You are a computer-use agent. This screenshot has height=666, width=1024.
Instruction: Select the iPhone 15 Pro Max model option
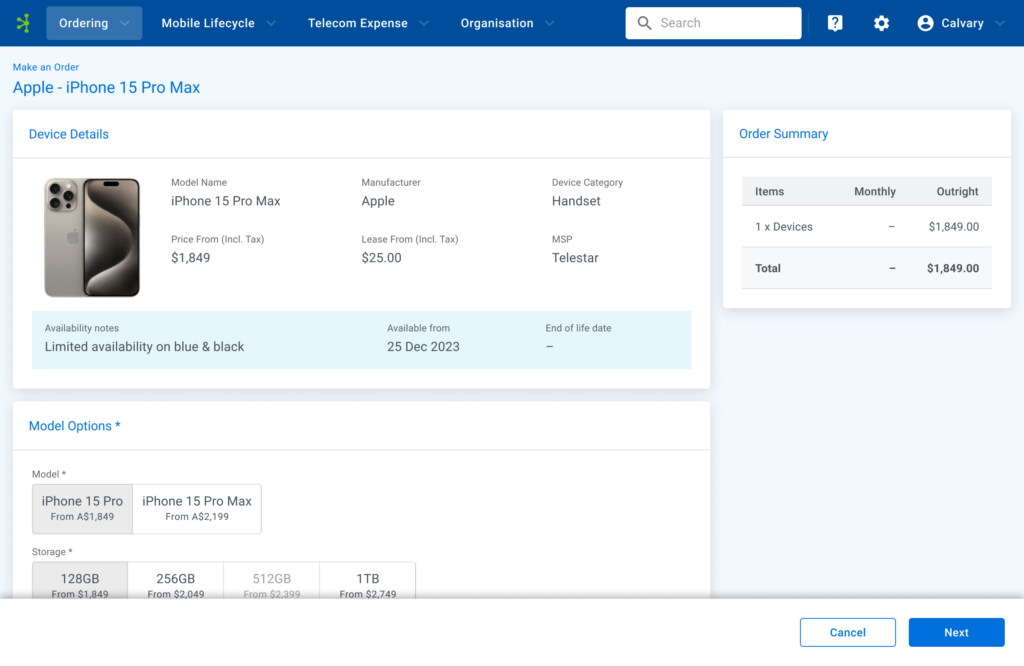pos(197,508)
